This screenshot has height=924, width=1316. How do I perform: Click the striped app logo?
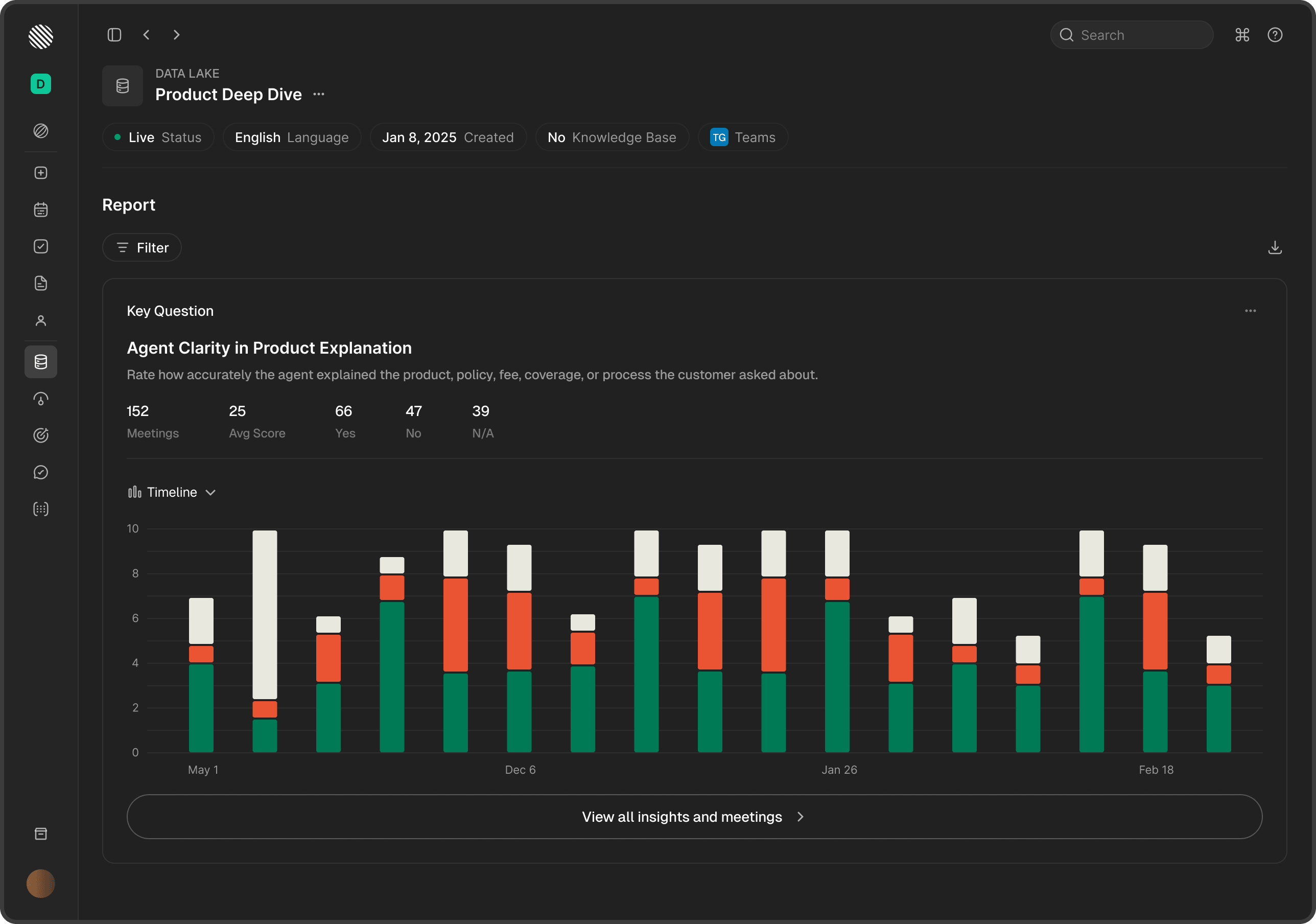coord(41,37)
